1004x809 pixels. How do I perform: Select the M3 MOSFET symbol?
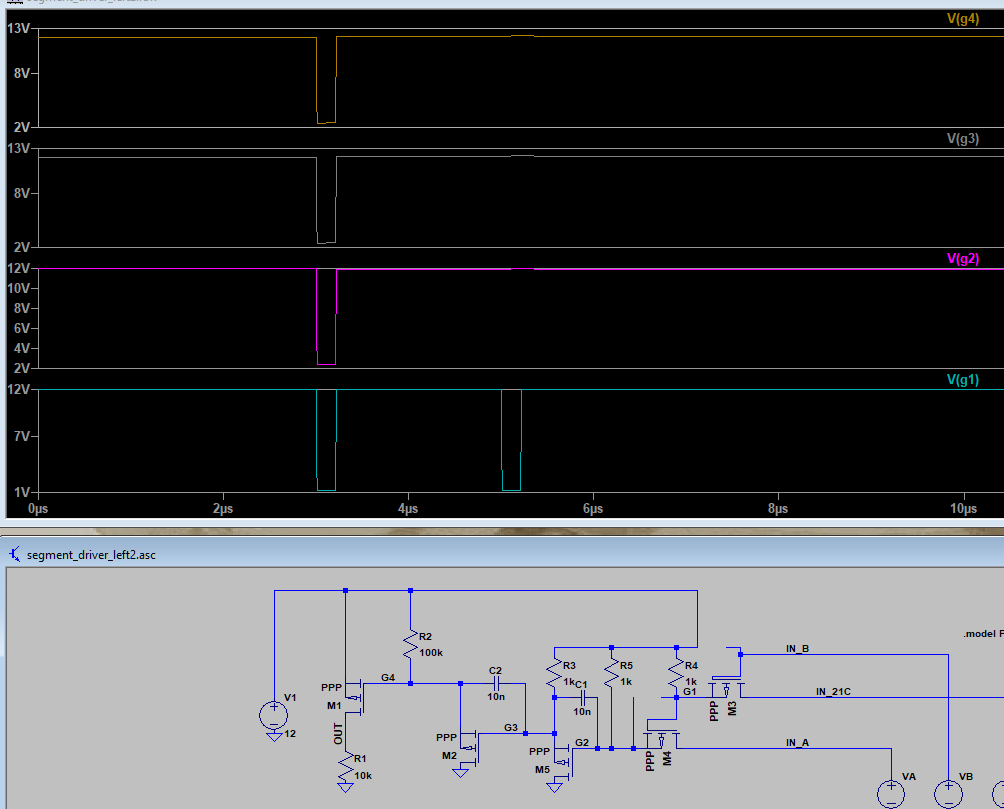(x=726, y=689)
